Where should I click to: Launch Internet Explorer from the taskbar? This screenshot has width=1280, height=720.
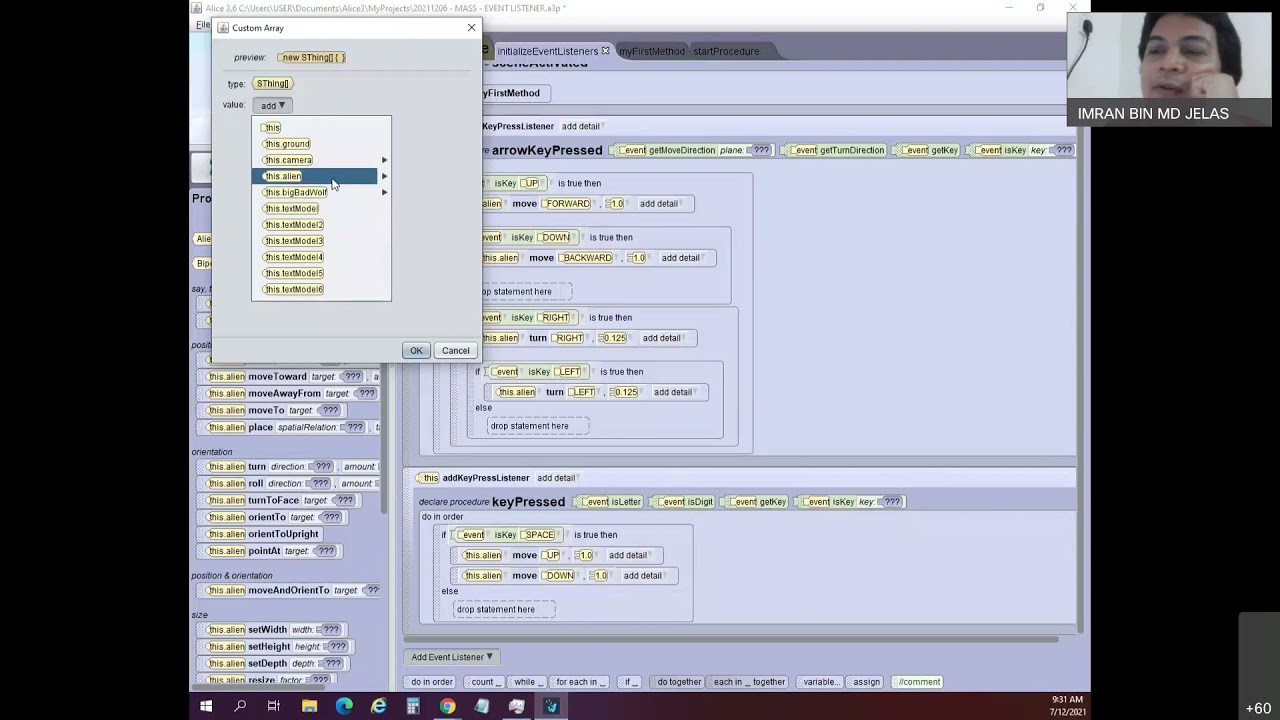coord(379,707)
